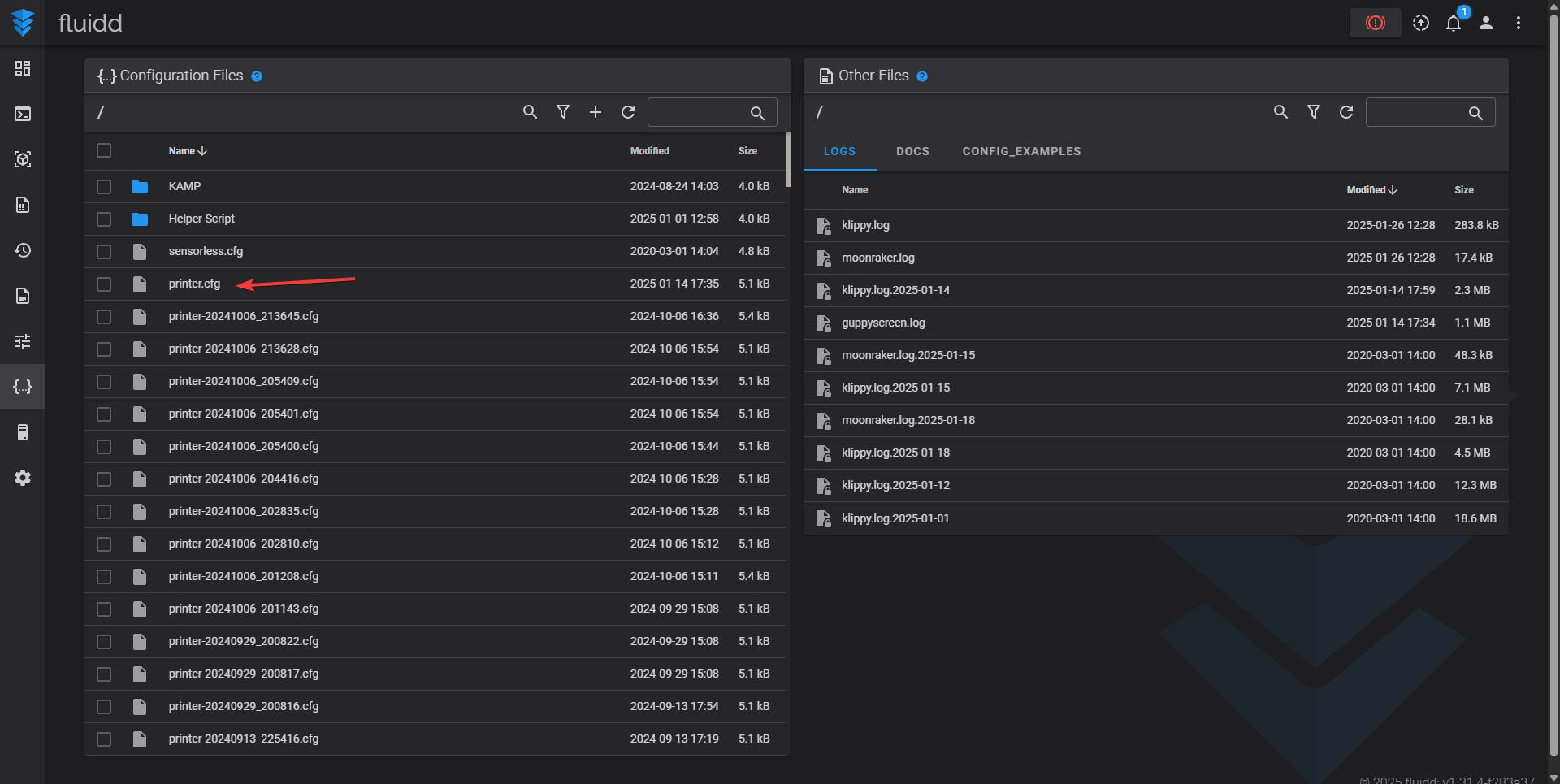Screen dimensions: 1560x784
Task: Open the Configuration braces sidebar icon
Action: 23,387
